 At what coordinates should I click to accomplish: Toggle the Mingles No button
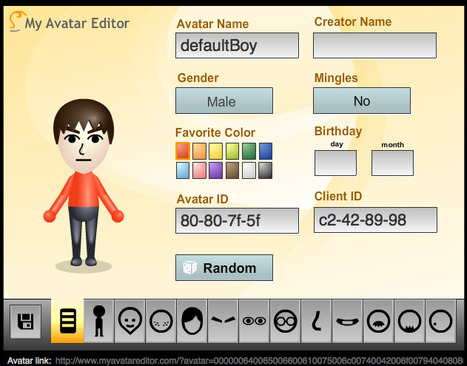(x=362, y=101)
